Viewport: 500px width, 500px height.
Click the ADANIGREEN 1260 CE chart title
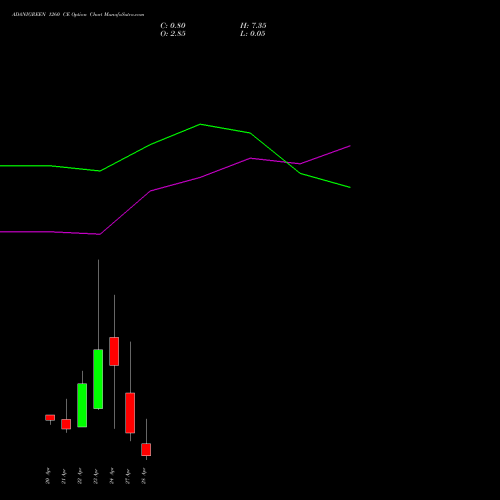[x=78, y=15]
